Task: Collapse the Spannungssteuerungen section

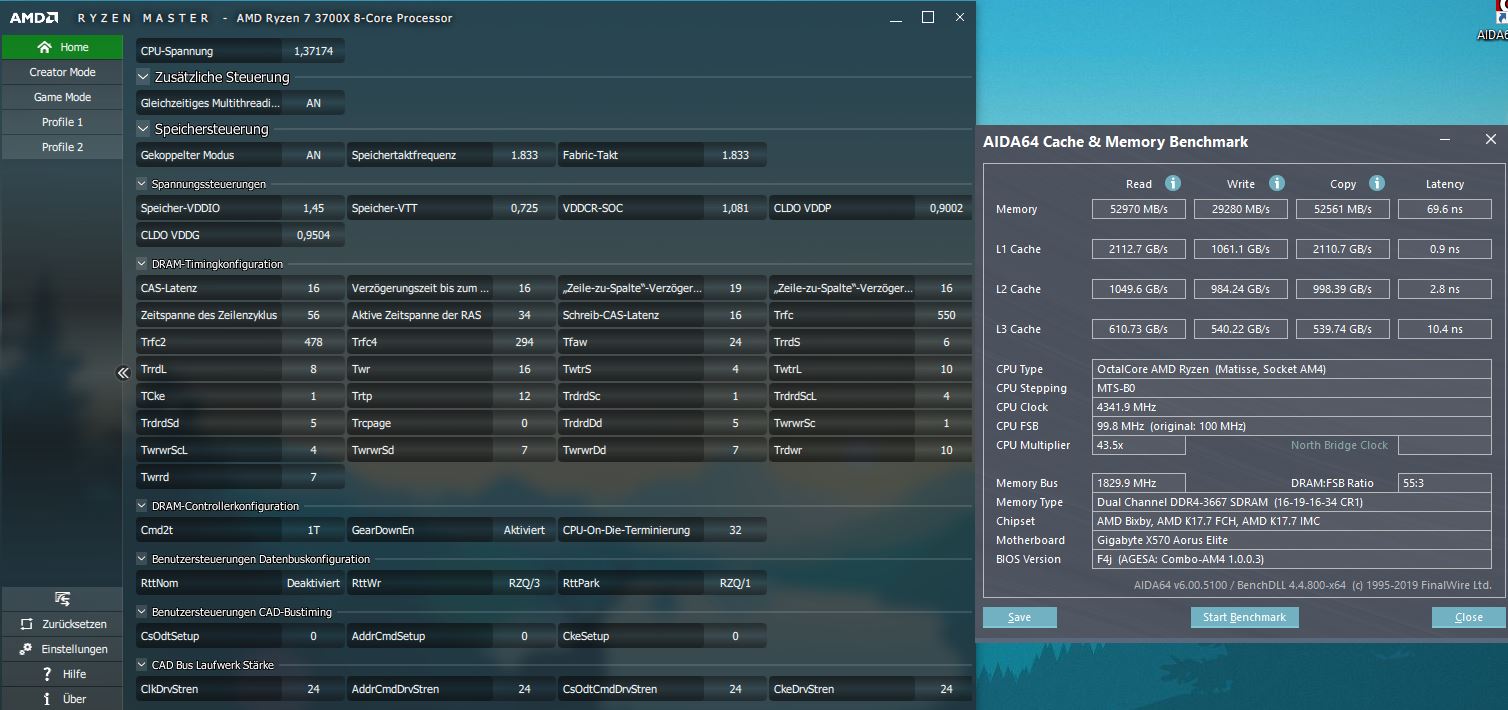Action: pyautogui.click(x=142, y=184)
